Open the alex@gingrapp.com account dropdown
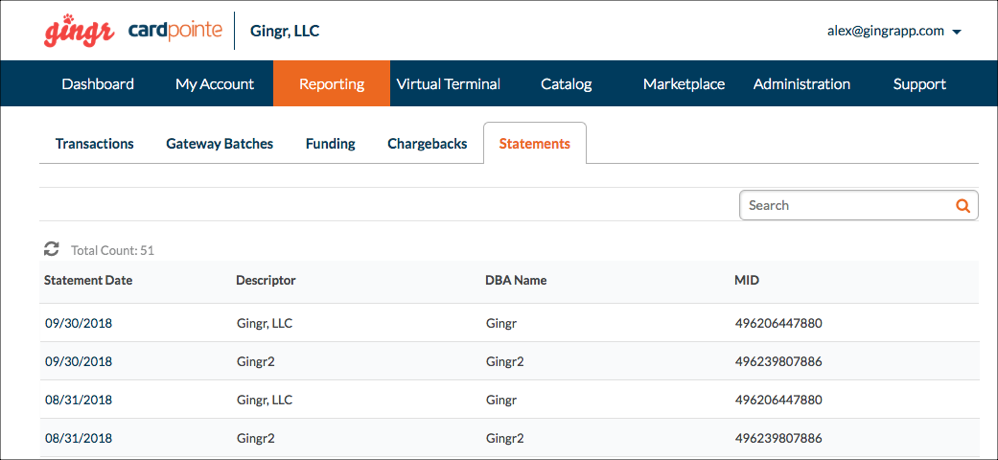The width and height of the screenshot is (998, 460). pos(894,31)
